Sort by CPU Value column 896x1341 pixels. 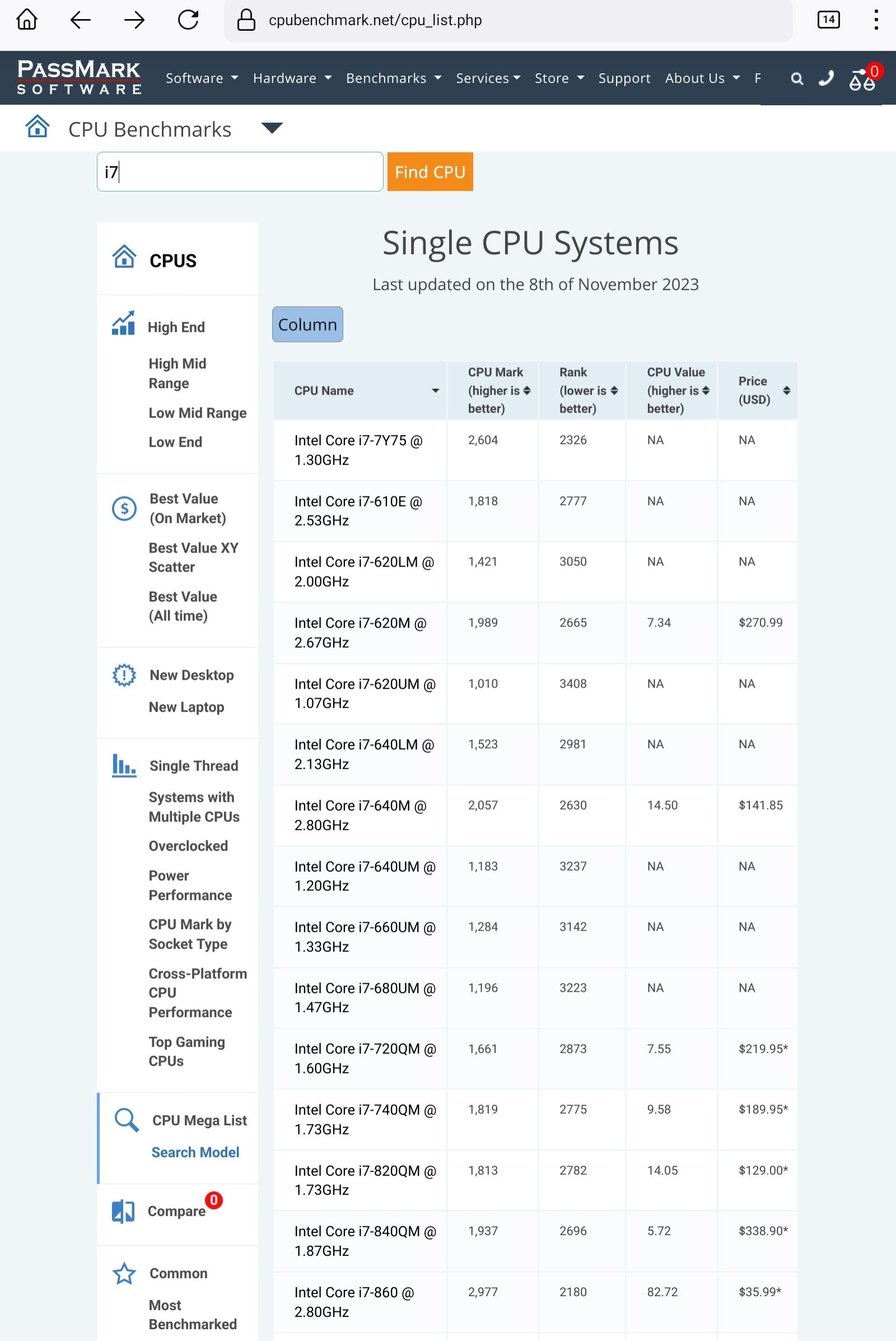tap(672, 391)
